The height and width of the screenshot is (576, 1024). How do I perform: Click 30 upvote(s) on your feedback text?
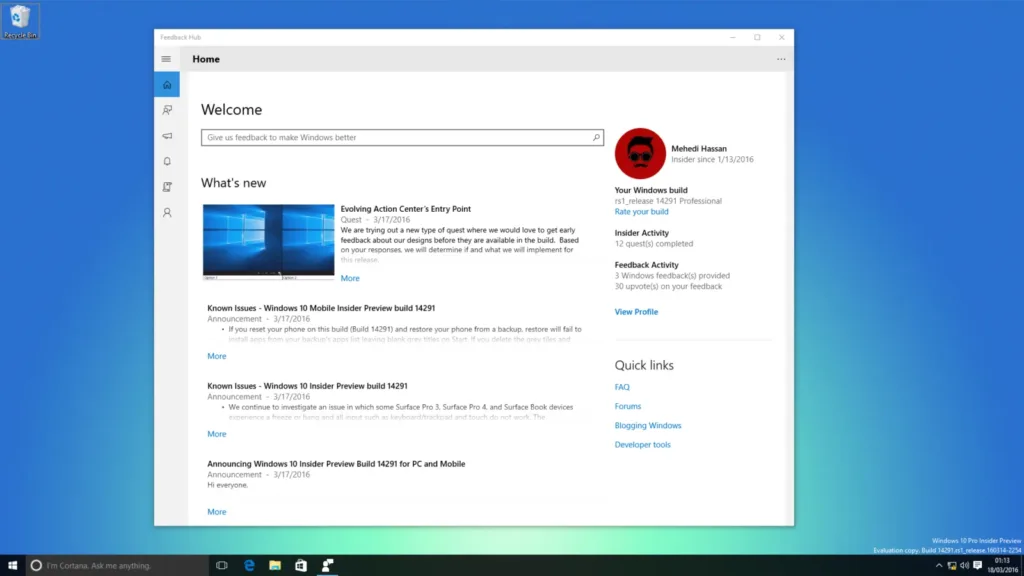click(x=668, y=287)
